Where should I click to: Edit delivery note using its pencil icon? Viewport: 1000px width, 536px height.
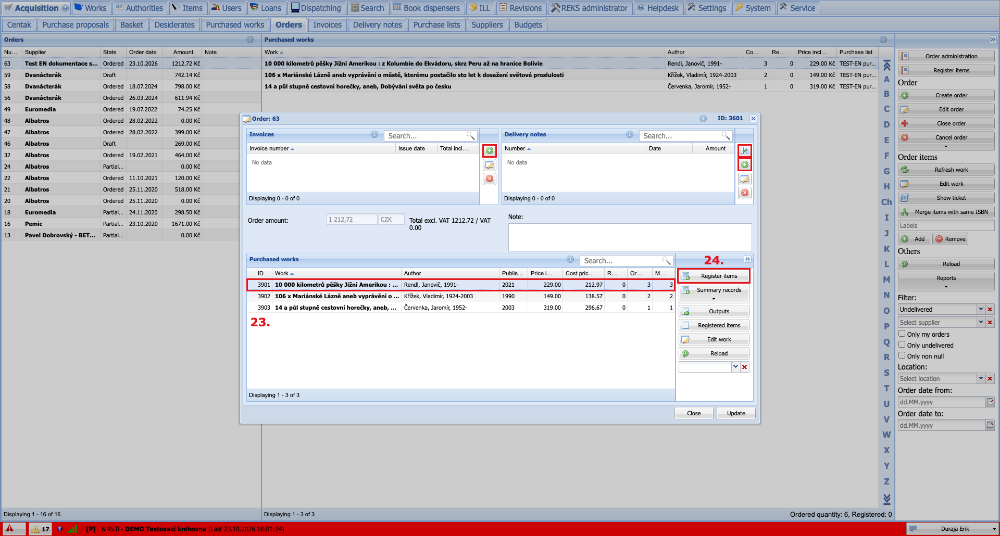coord(744,179)
